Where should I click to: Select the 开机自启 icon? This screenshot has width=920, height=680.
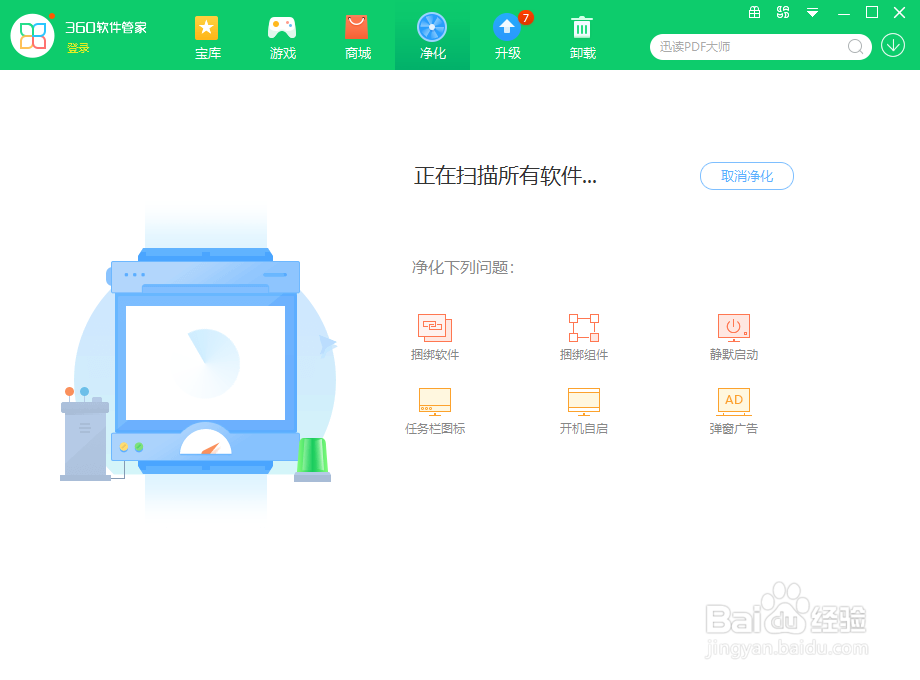(583, 400)
